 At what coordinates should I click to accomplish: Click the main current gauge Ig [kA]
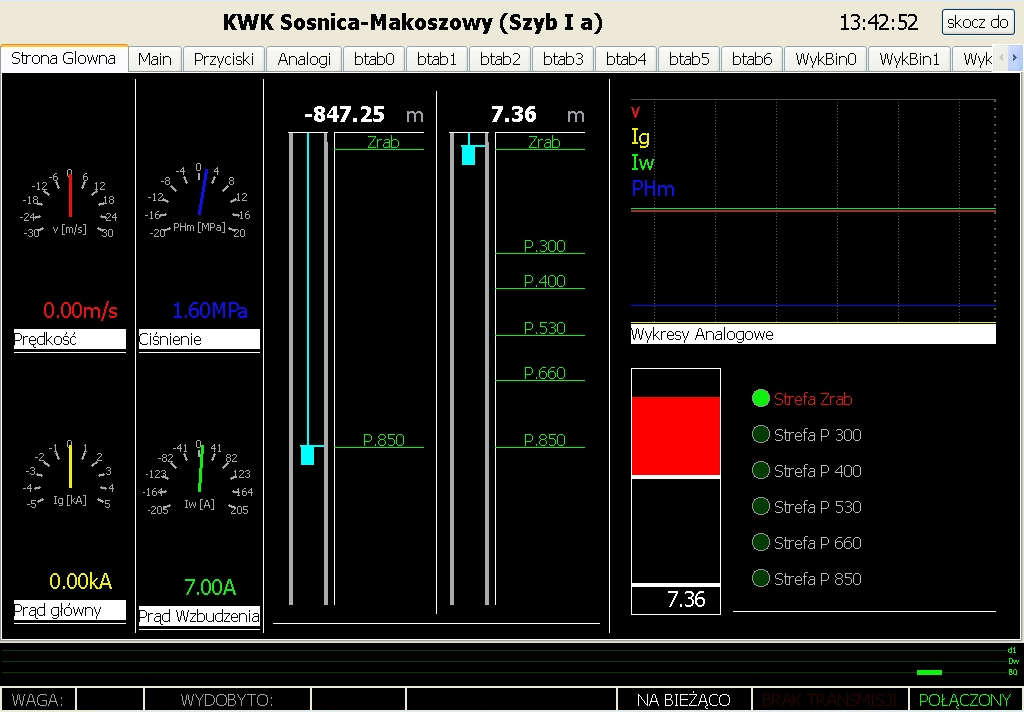pyautogui.click(x=69, y=474)
